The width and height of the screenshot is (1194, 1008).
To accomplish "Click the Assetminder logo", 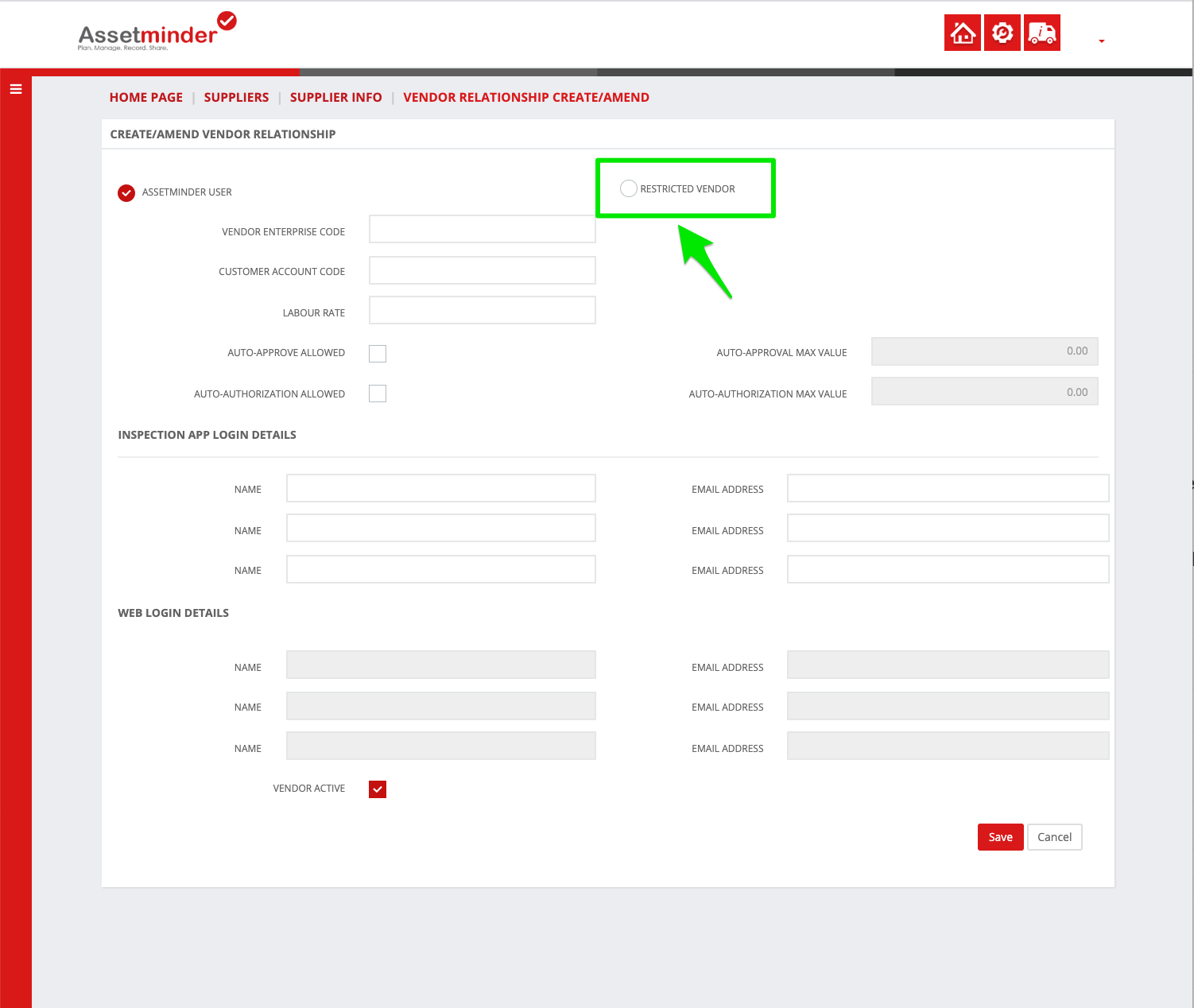I will click(157, 32).
